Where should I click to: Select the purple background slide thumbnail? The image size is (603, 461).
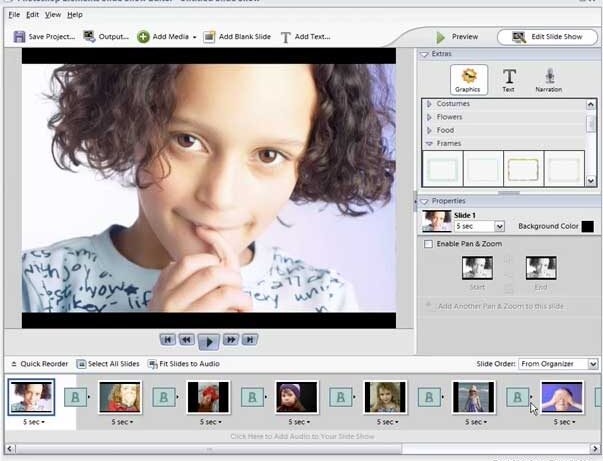pyautogui.click(x=562, y=397)
